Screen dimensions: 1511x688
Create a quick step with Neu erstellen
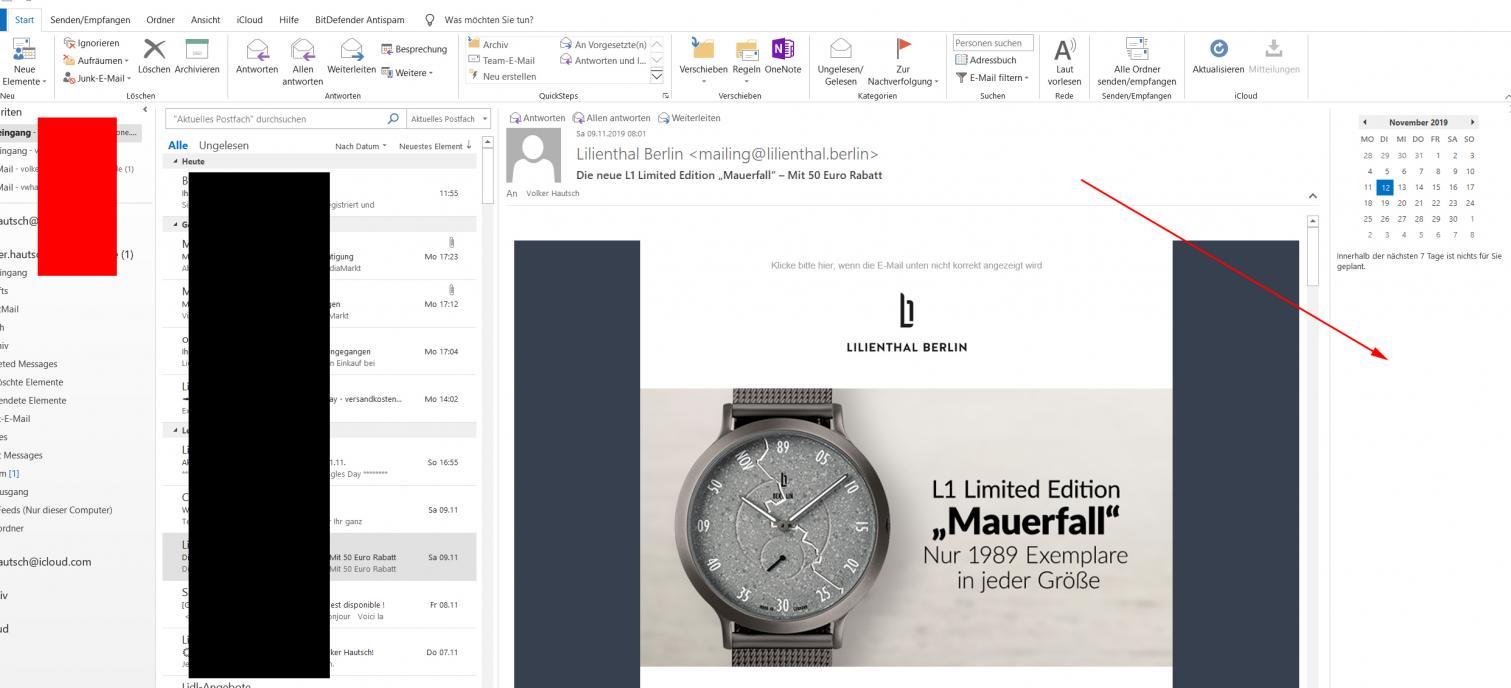(502, 77)
